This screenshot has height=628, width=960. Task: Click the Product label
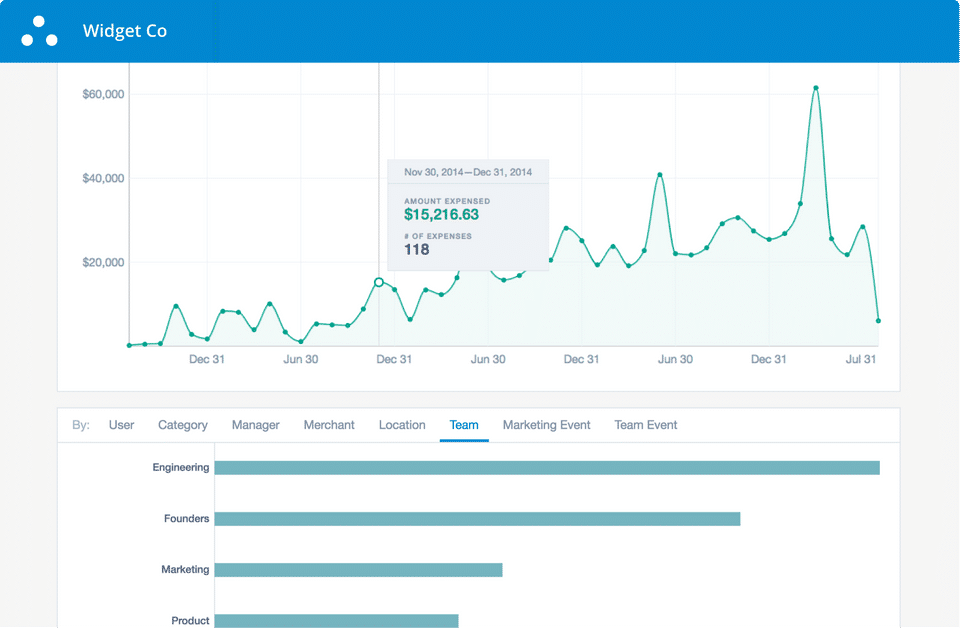click(190, 620)
